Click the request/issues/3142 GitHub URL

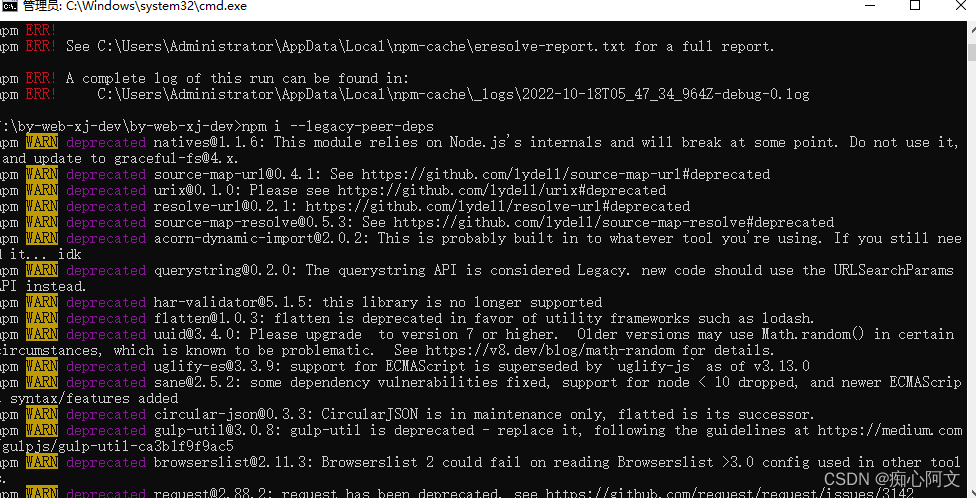[x=730, y=493]
